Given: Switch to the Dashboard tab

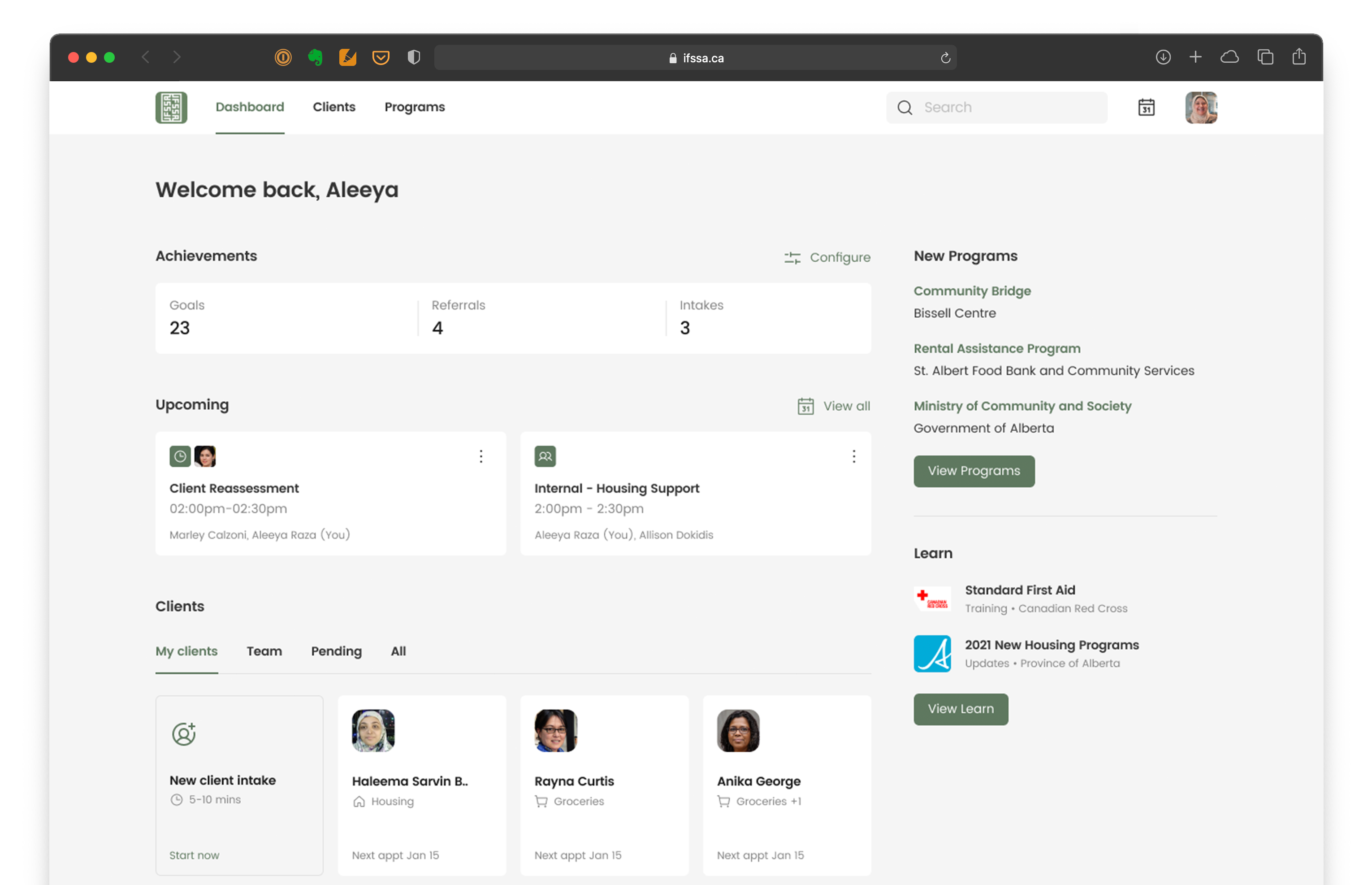Looking at the screenshot, I should pyautogui.click(x=250, y=108).
